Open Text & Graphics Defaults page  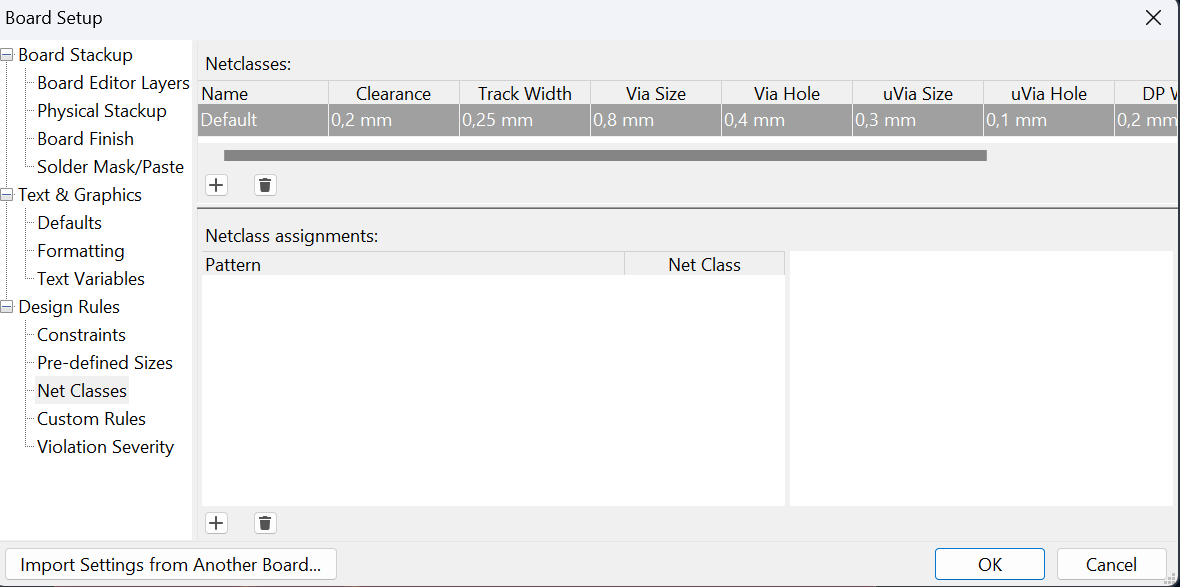click(69, 223)
